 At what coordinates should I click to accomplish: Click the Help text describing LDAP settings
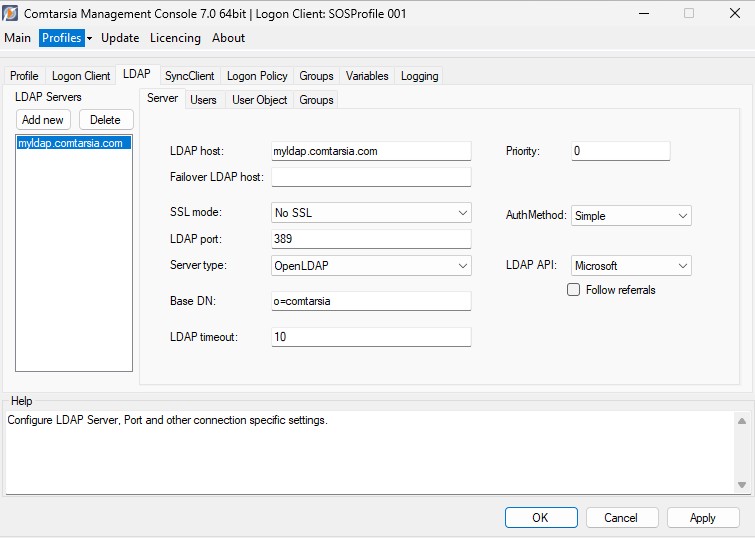[168, 420]
